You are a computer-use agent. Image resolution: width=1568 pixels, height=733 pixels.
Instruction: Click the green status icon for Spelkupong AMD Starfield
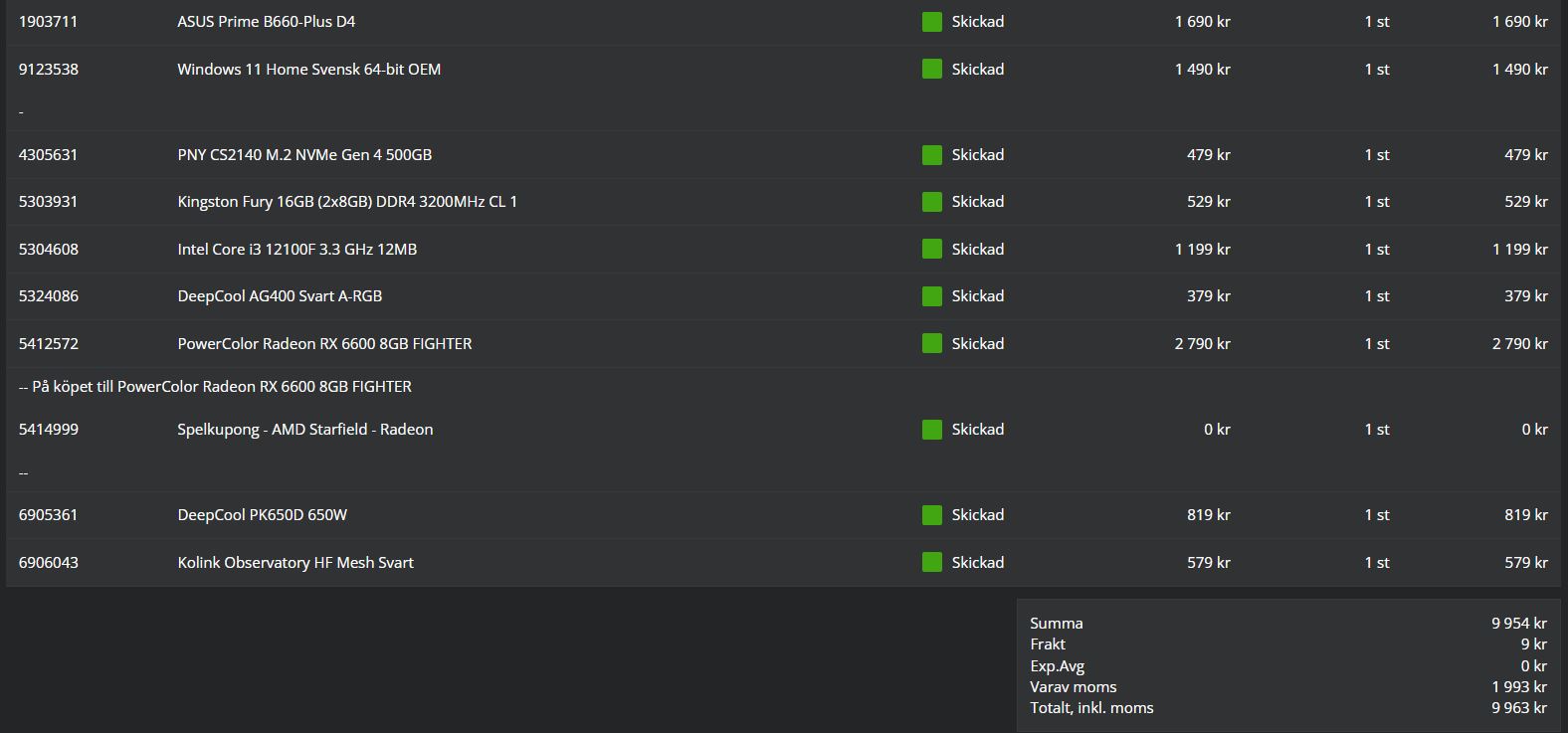(x=932, y=430)
